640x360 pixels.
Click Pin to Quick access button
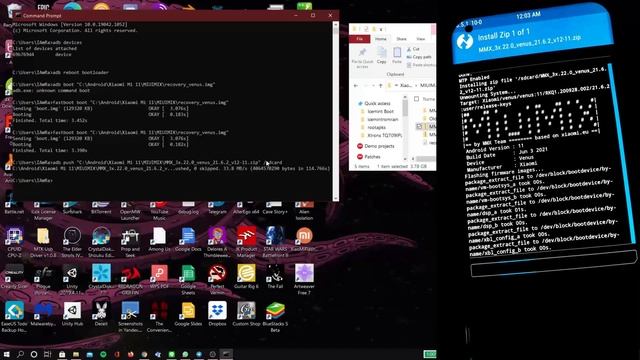pyautogui.click(x=362, y=58)
